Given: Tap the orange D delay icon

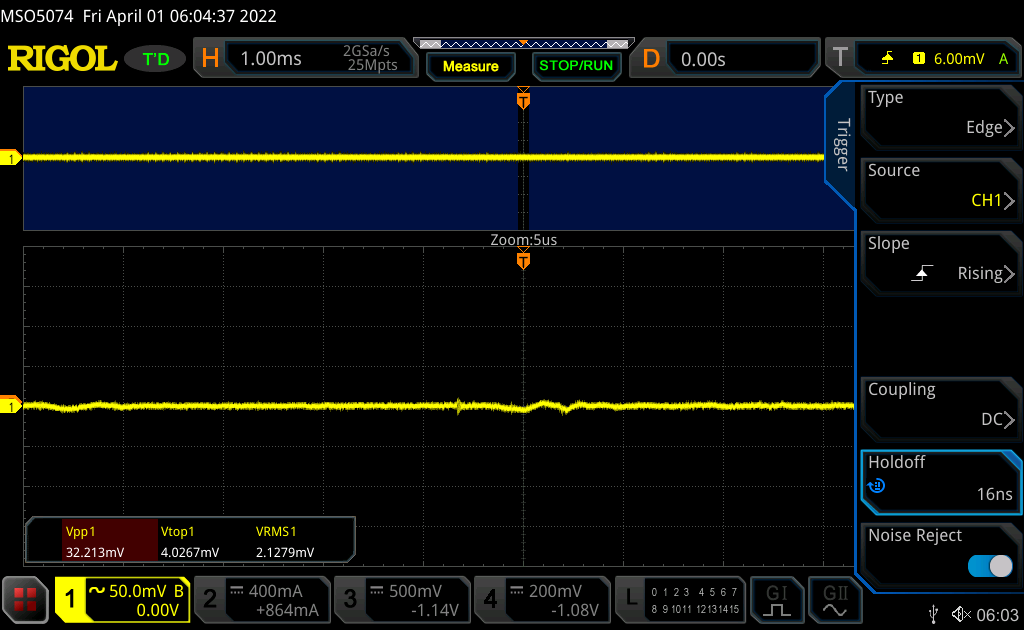Looking at the screenshot, I should (x=650, y=59).
